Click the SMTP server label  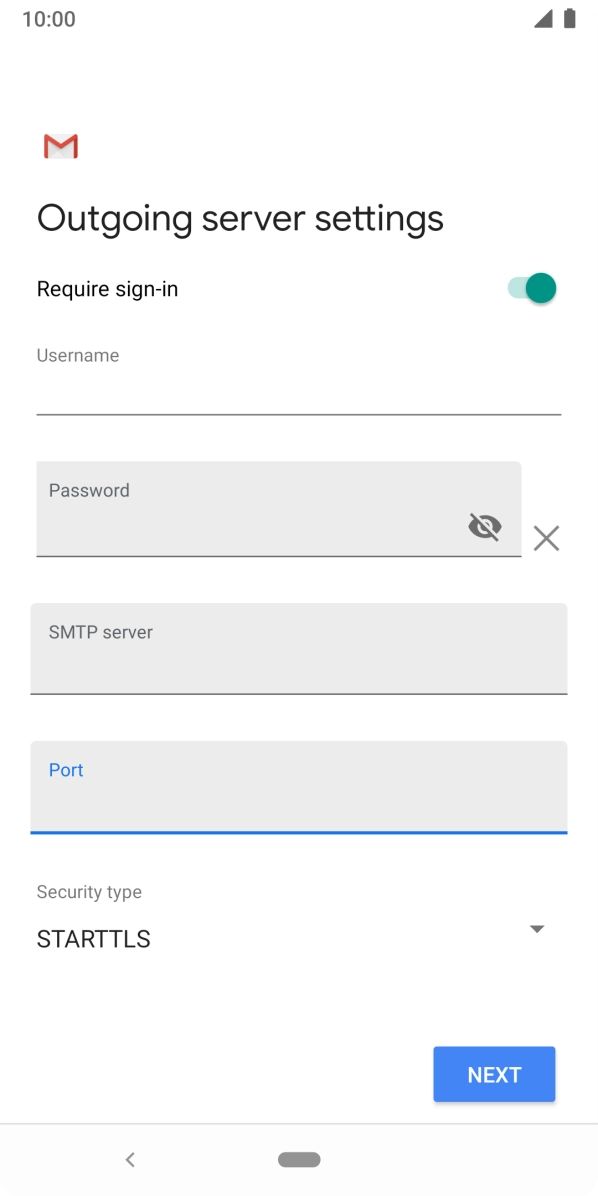click(101, 632)
